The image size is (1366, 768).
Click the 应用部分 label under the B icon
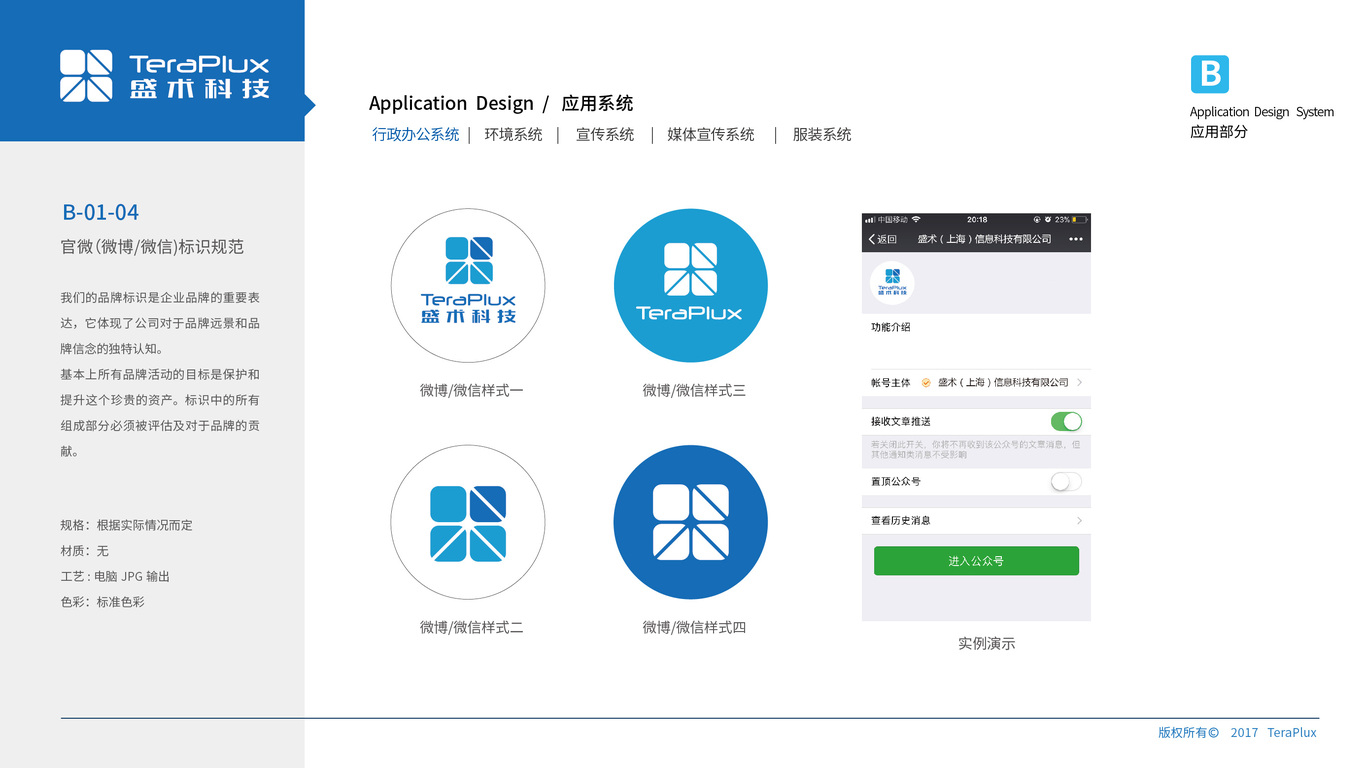click(1219, 132)
